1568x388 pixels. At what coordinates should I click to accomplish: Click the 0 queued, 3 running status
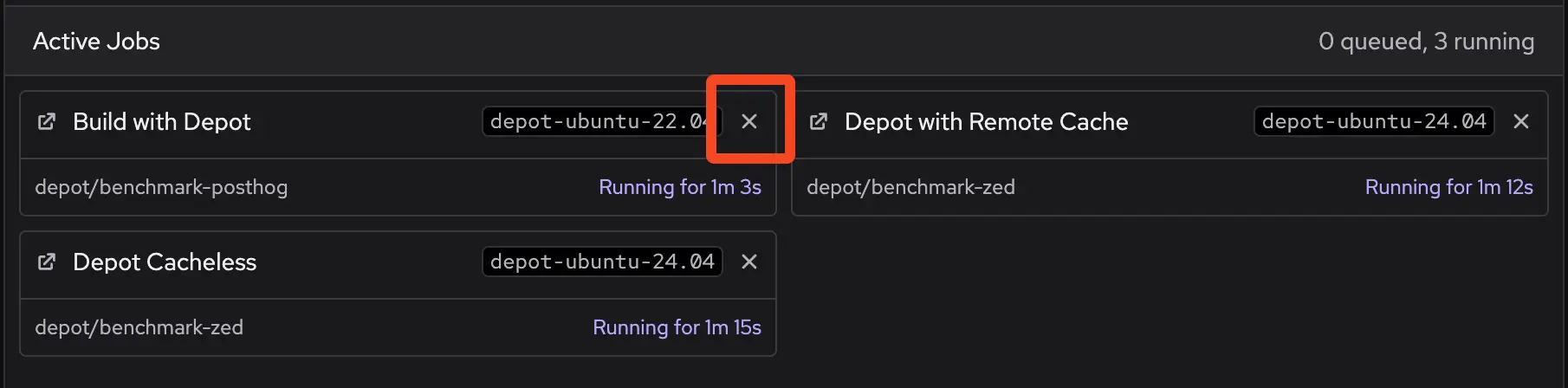1426,42
